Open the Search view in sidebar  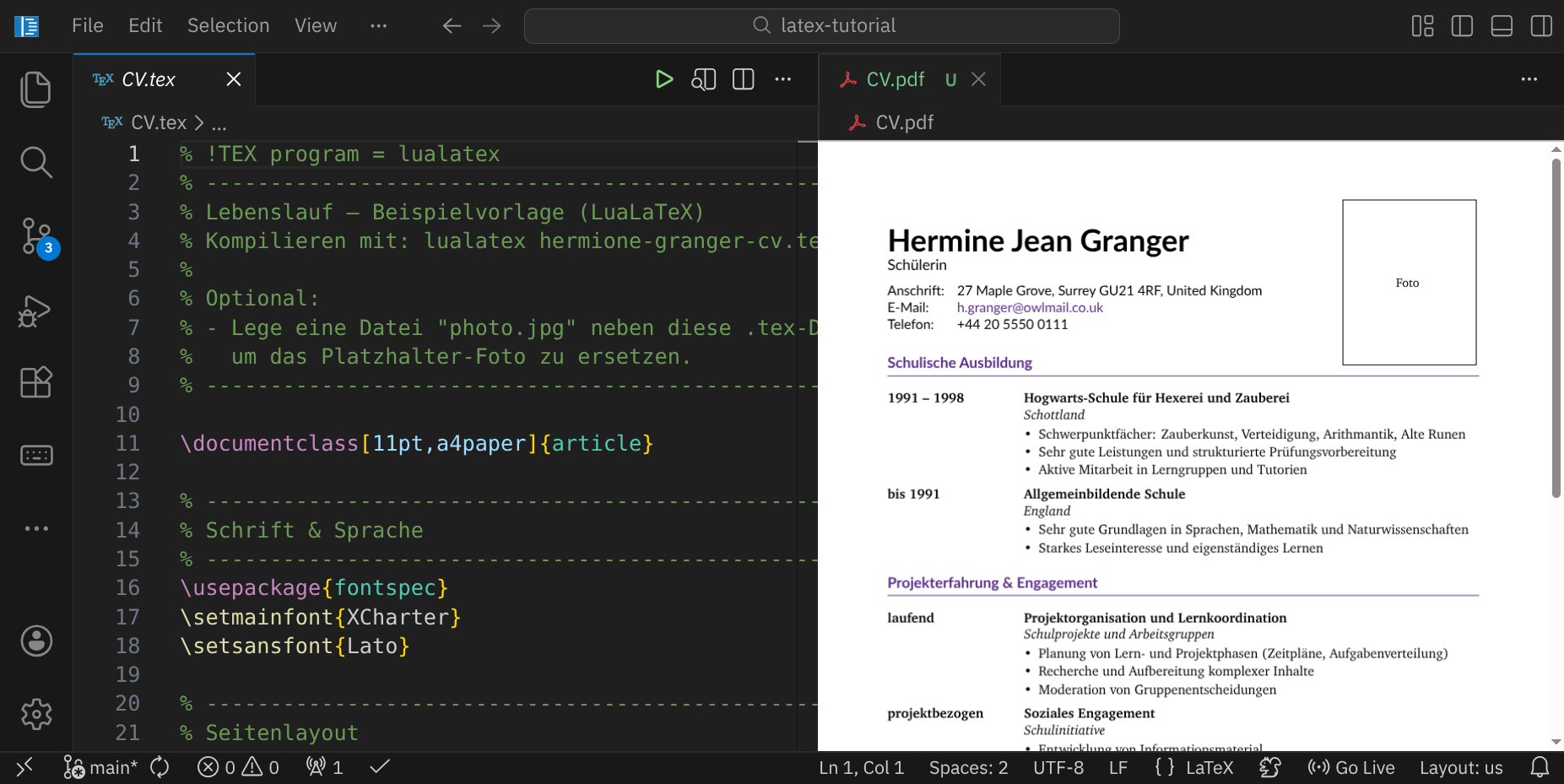pyautogui.click(x=35, y=162)
